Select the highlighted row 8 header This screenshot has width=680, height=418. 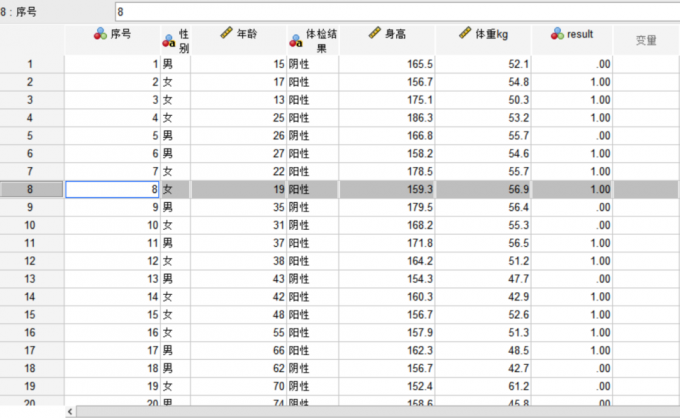31,188
